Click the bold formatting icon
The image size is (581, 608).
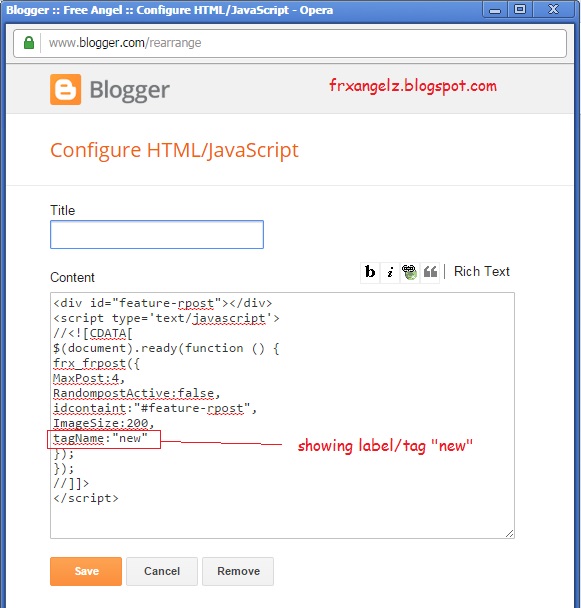pyautogui.click(x=370, y=272)
